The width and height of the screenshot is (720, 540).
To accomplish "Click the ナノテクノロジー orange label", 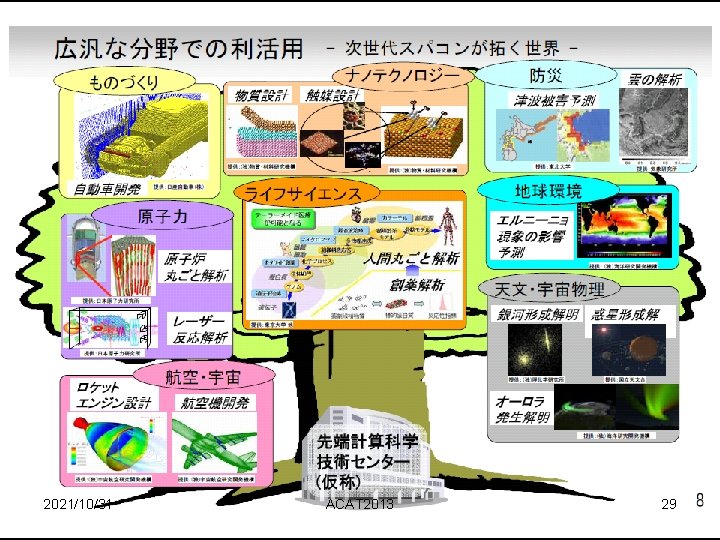I will tap(402, 75).
